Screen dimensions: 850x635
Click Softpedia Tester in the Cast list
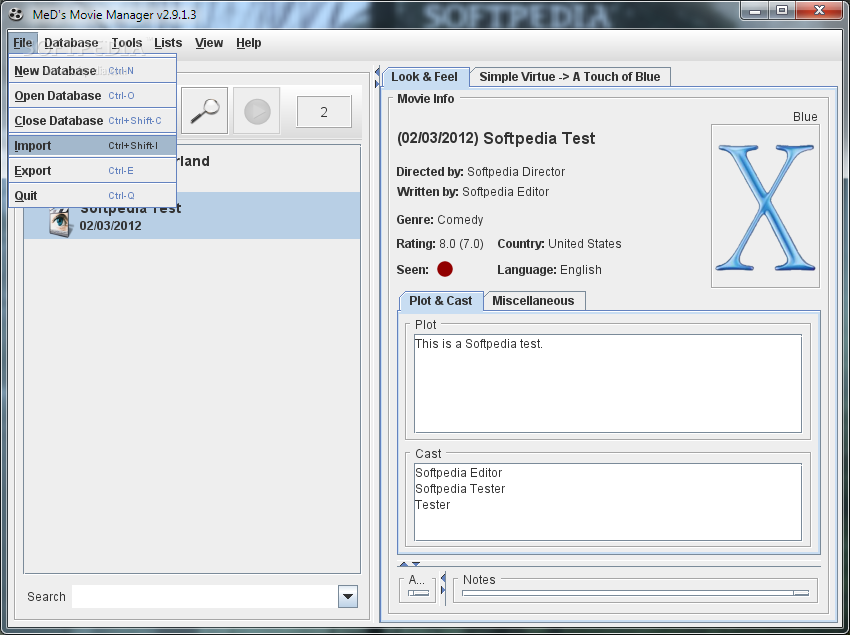(x=460, y=489)
